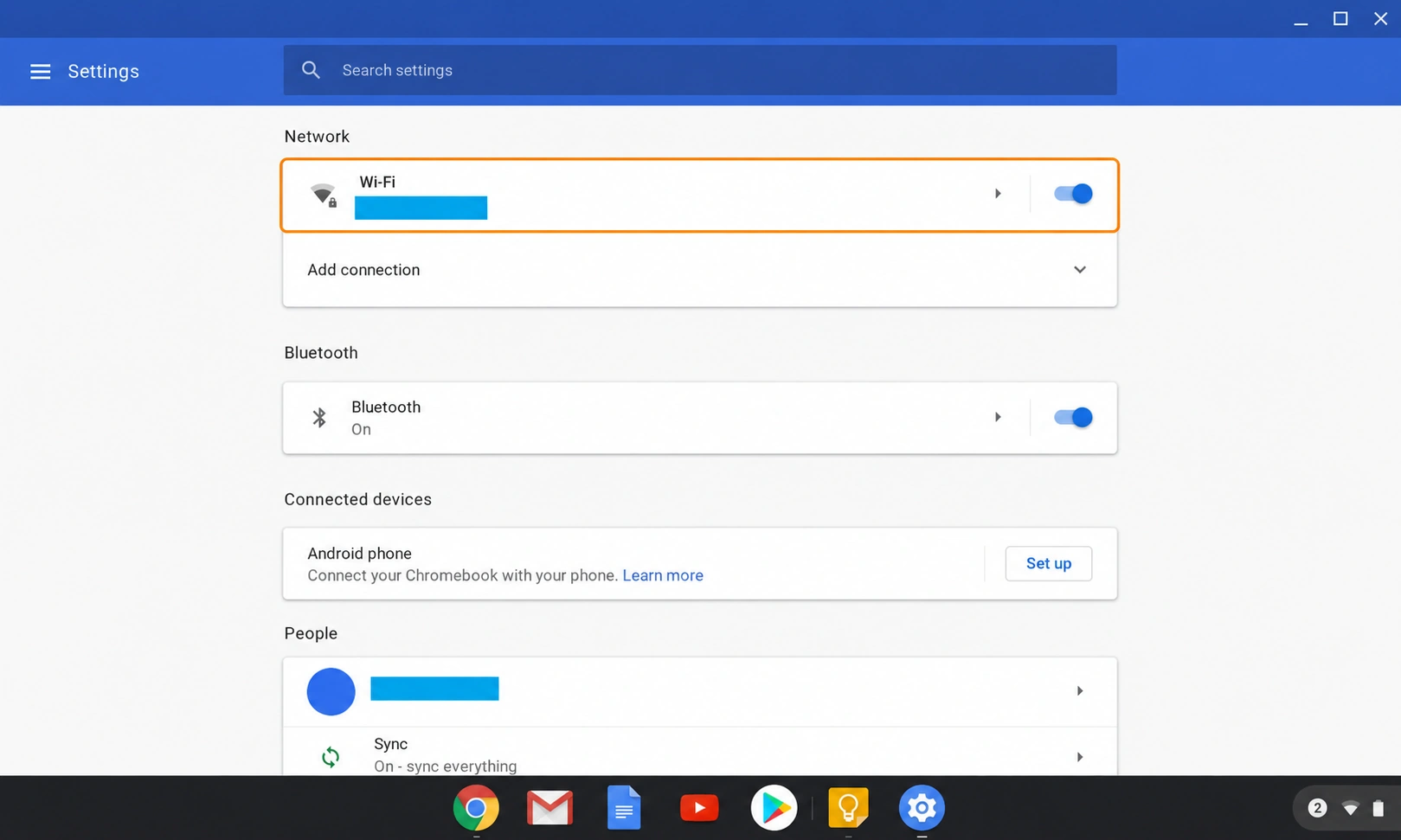Open Gmail from the shelf

pos(550,808)
